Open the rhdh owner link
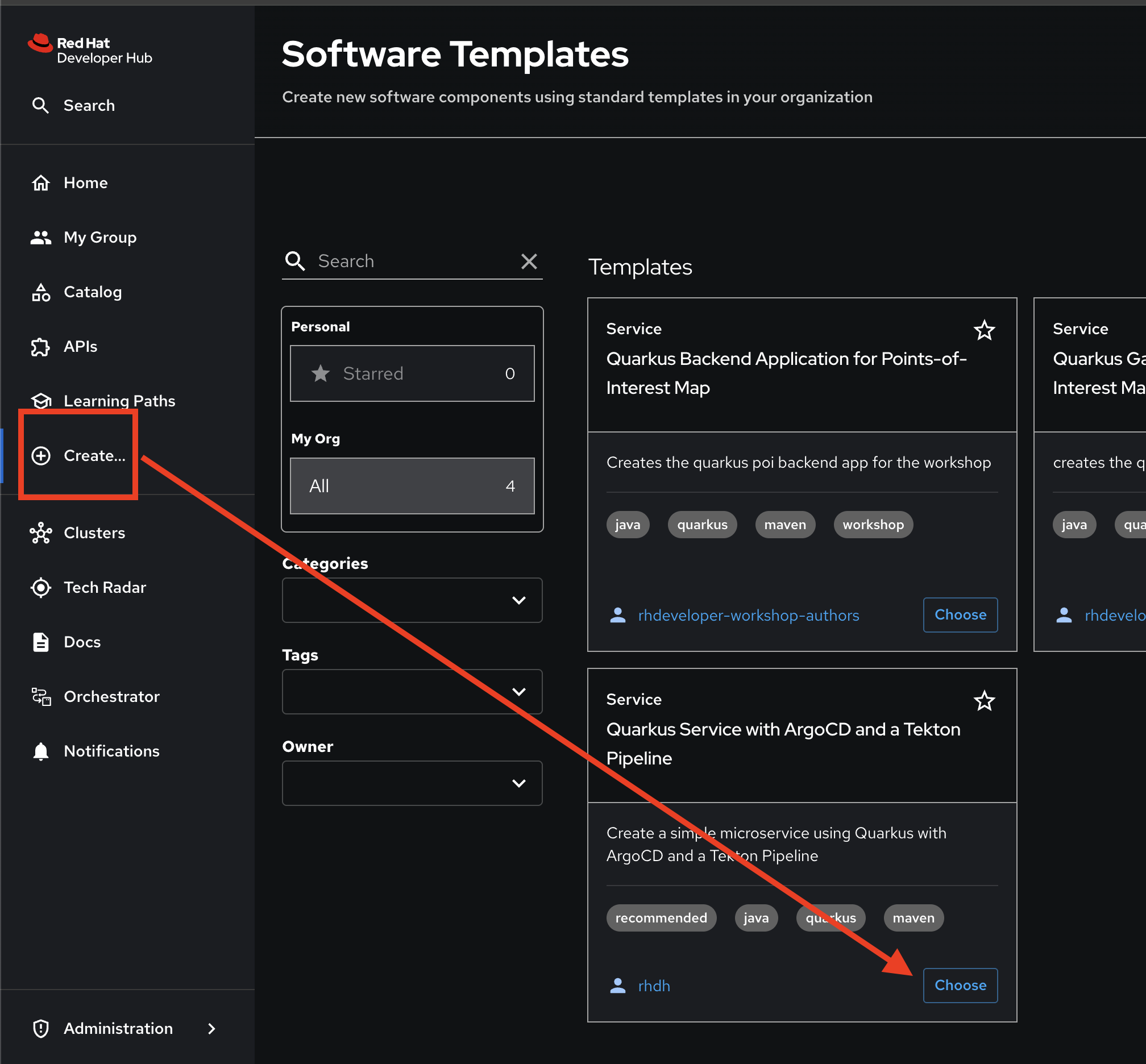 pos(654,986)
